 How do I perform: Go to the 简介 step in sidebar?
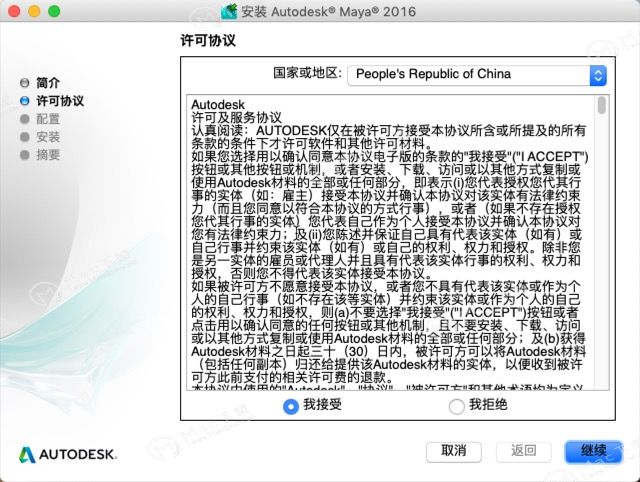pos(48,83)
